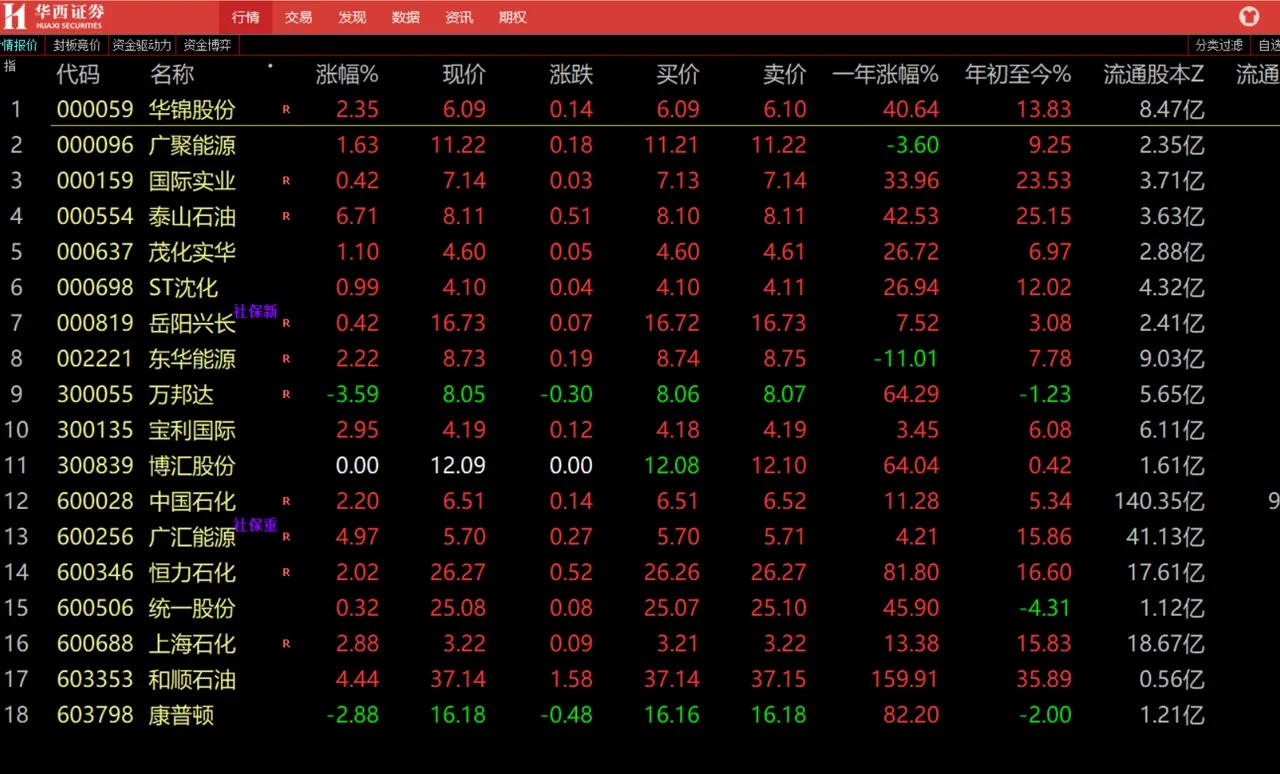Click 流通股本 value 140.35亿
Viewport: 1280px width, 774px height.
pyautogui.click(x=1160, y=502)
